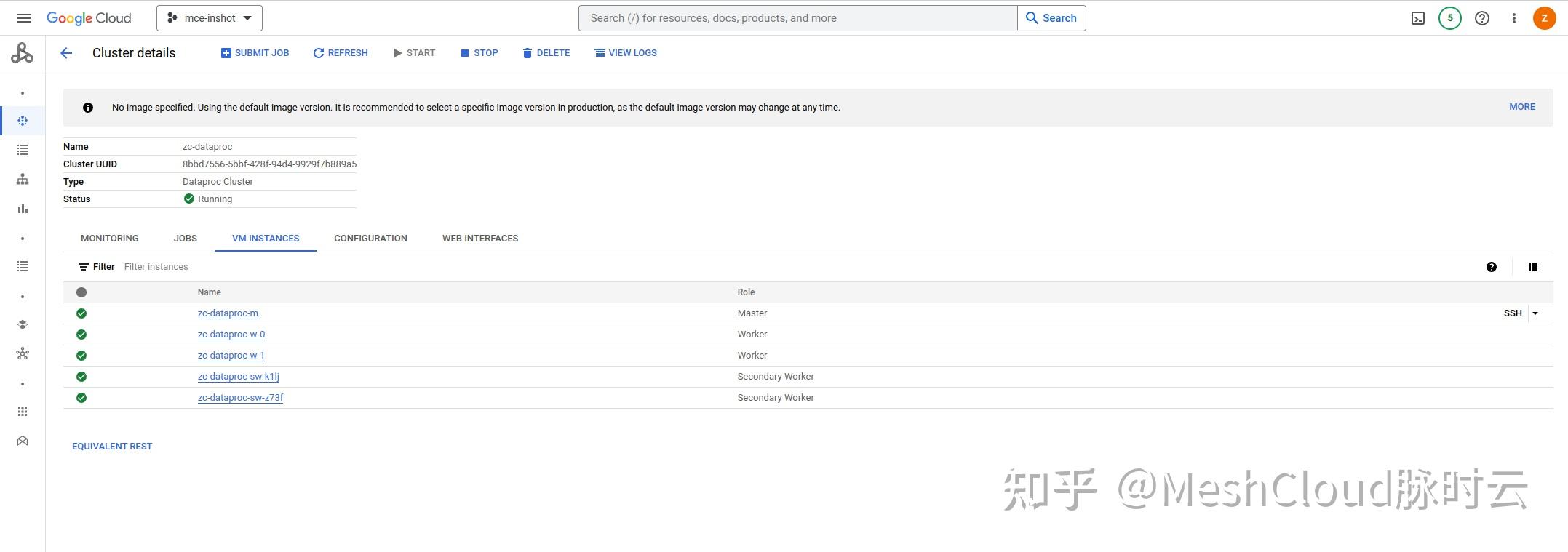Viewport: 1568px width, 552px height.
Task: Click the blue Search button
Action: [1051, 18]
